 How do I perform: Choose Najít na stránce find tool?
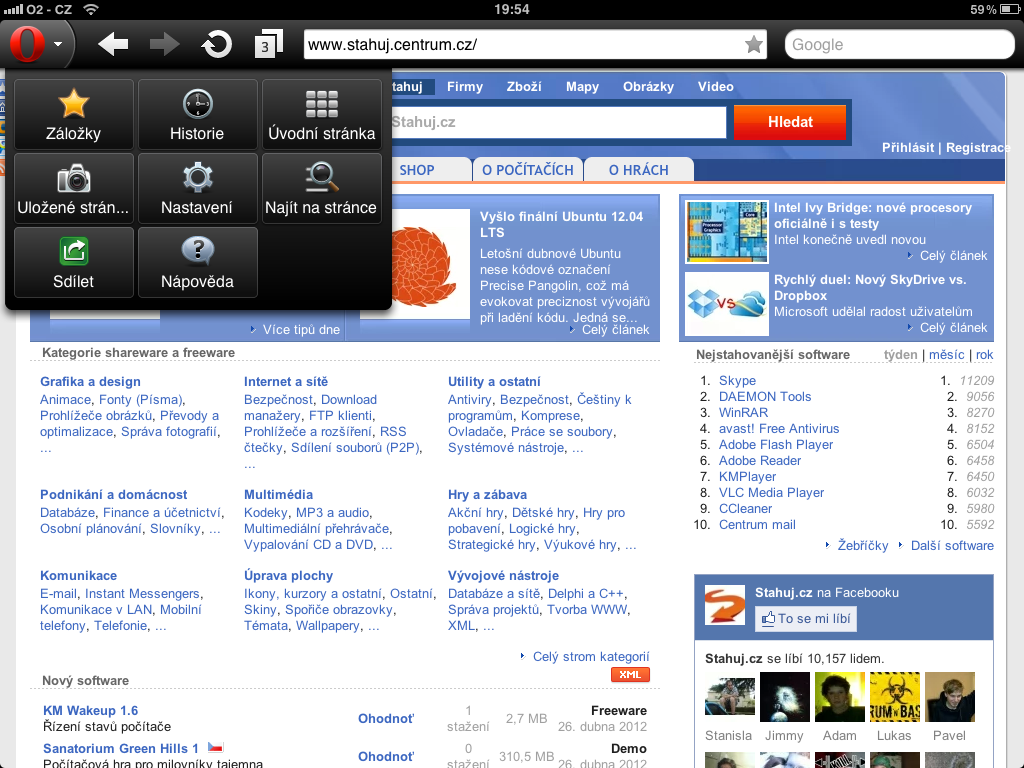[321, 189]
